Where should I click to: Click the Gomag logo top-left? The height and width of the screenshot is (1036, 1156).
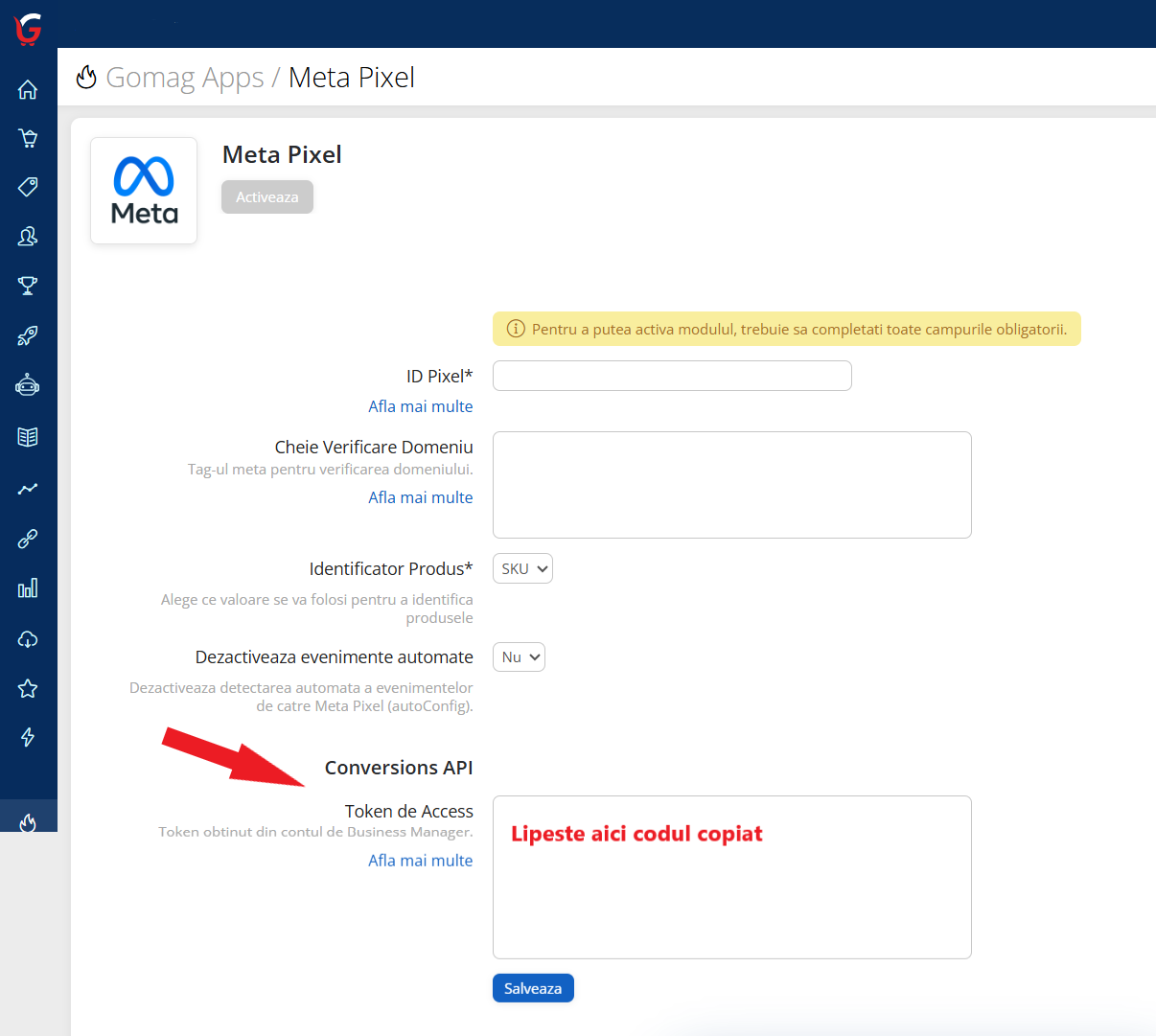pos(27,28)
